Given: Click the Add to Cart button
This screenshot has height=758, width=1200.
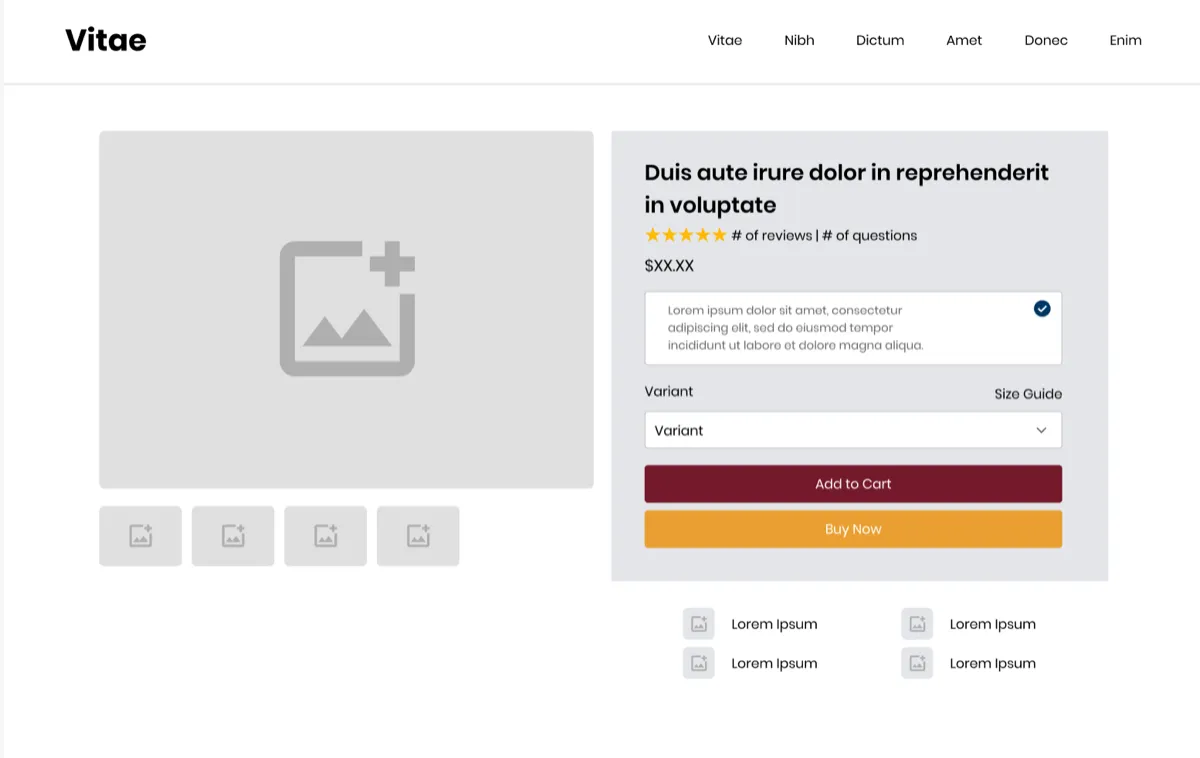Looking at the screenshot, I should (853, 484).
